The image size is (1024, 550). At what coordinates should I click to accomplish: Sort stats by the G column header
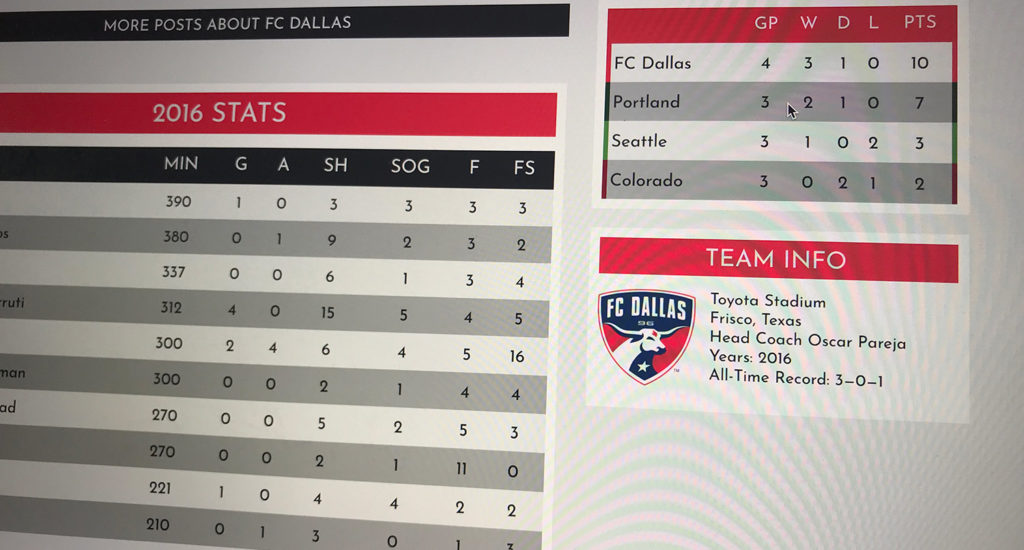click(241, 163)
